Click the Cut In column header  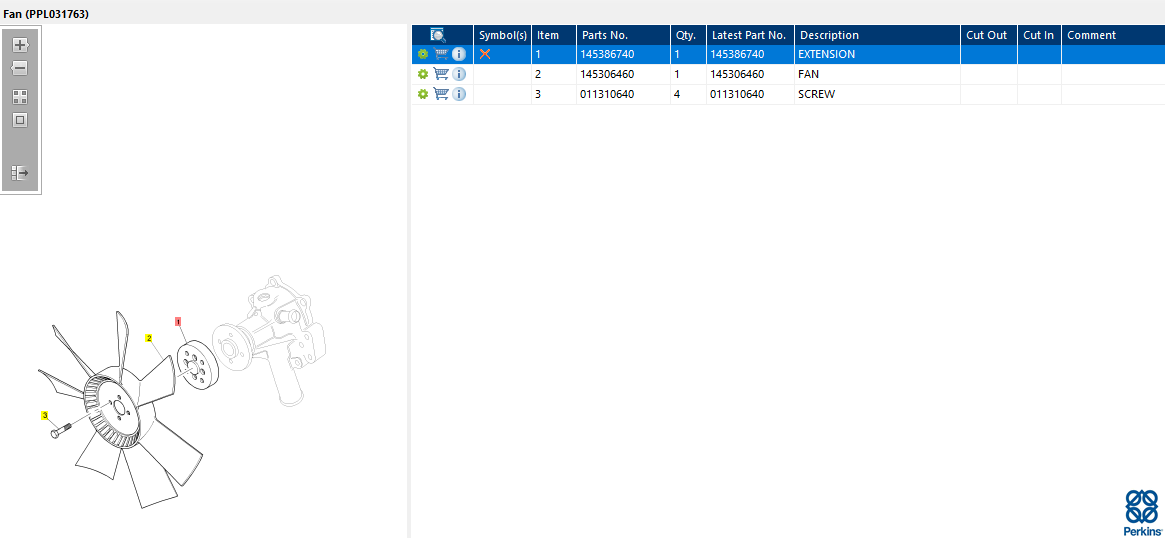[x=1039, y=35]
